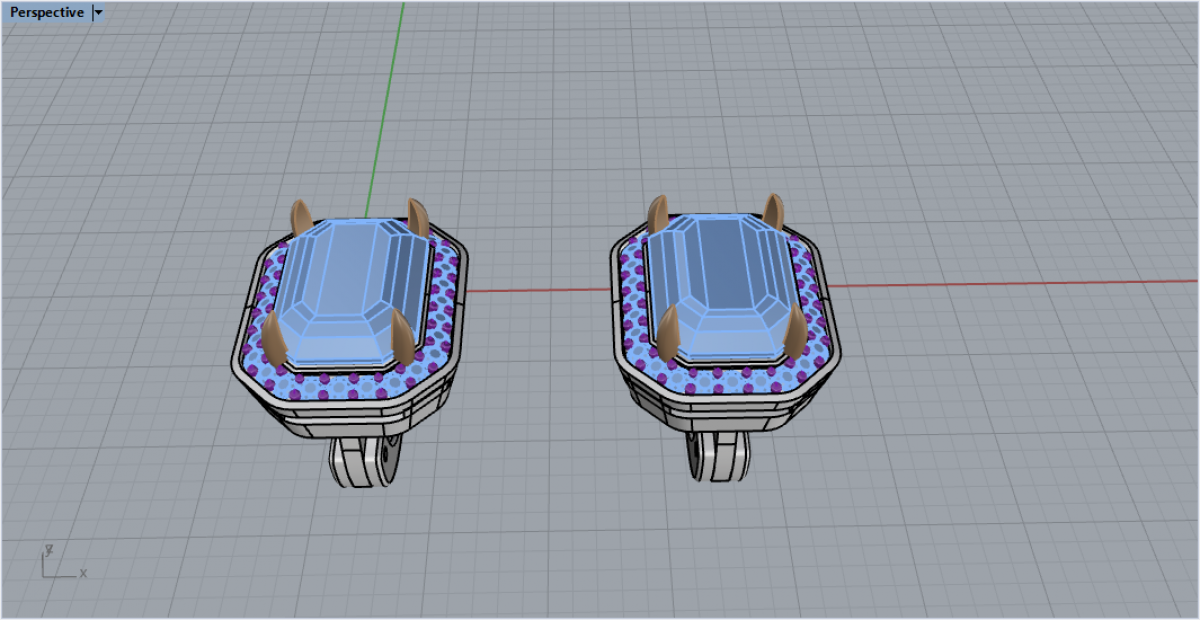
Task: Select the right ring's back-left prong
Action: (x=658, y=213)
